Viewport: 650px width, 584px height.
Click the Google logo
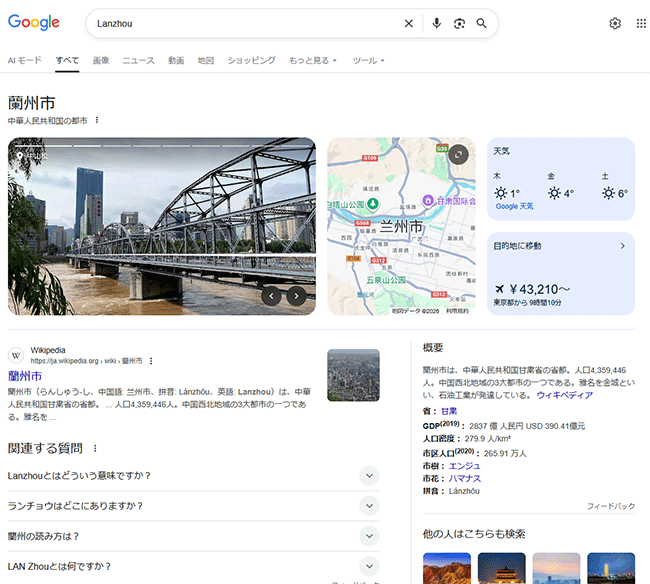(x=34, y=22)
